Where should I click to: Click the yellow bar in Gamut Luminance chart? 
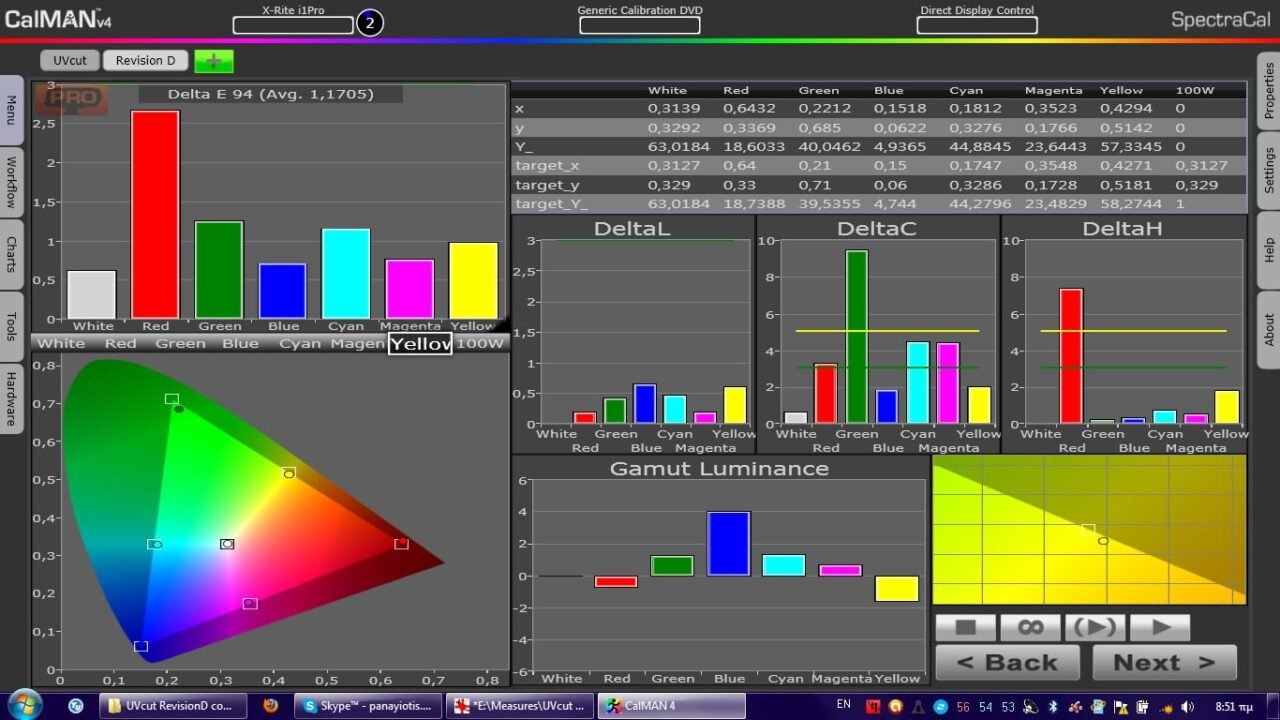896,589
